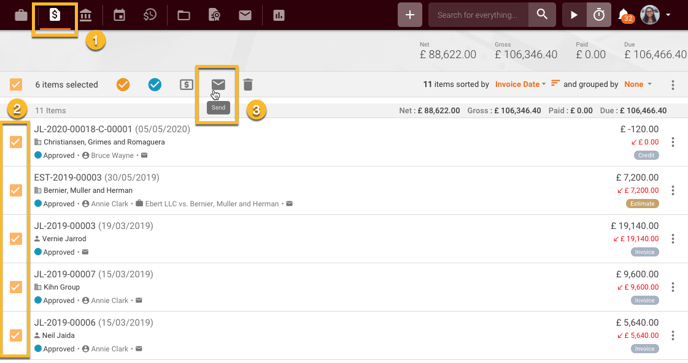The image size is (688, 363).
Task: Open the calendar icon in top bar
Action: pos(119,15)
